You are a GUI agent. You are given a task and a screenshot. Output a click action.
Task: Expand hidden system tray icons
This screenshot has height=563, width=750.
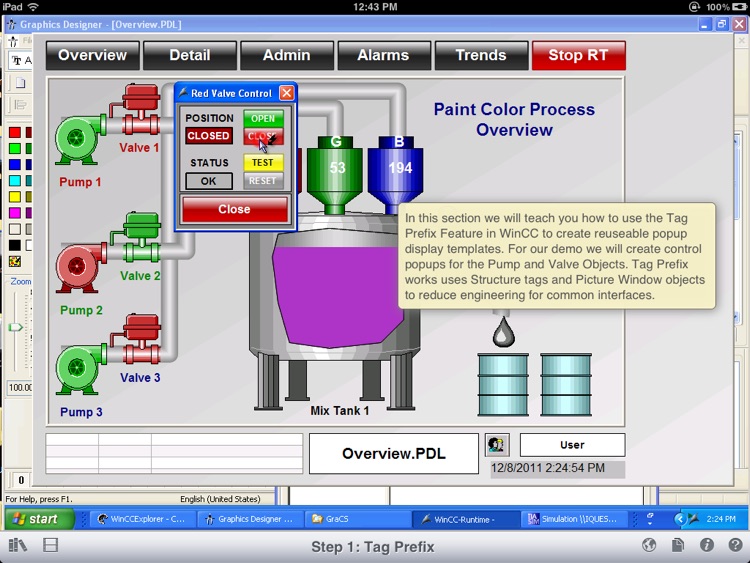679,519
